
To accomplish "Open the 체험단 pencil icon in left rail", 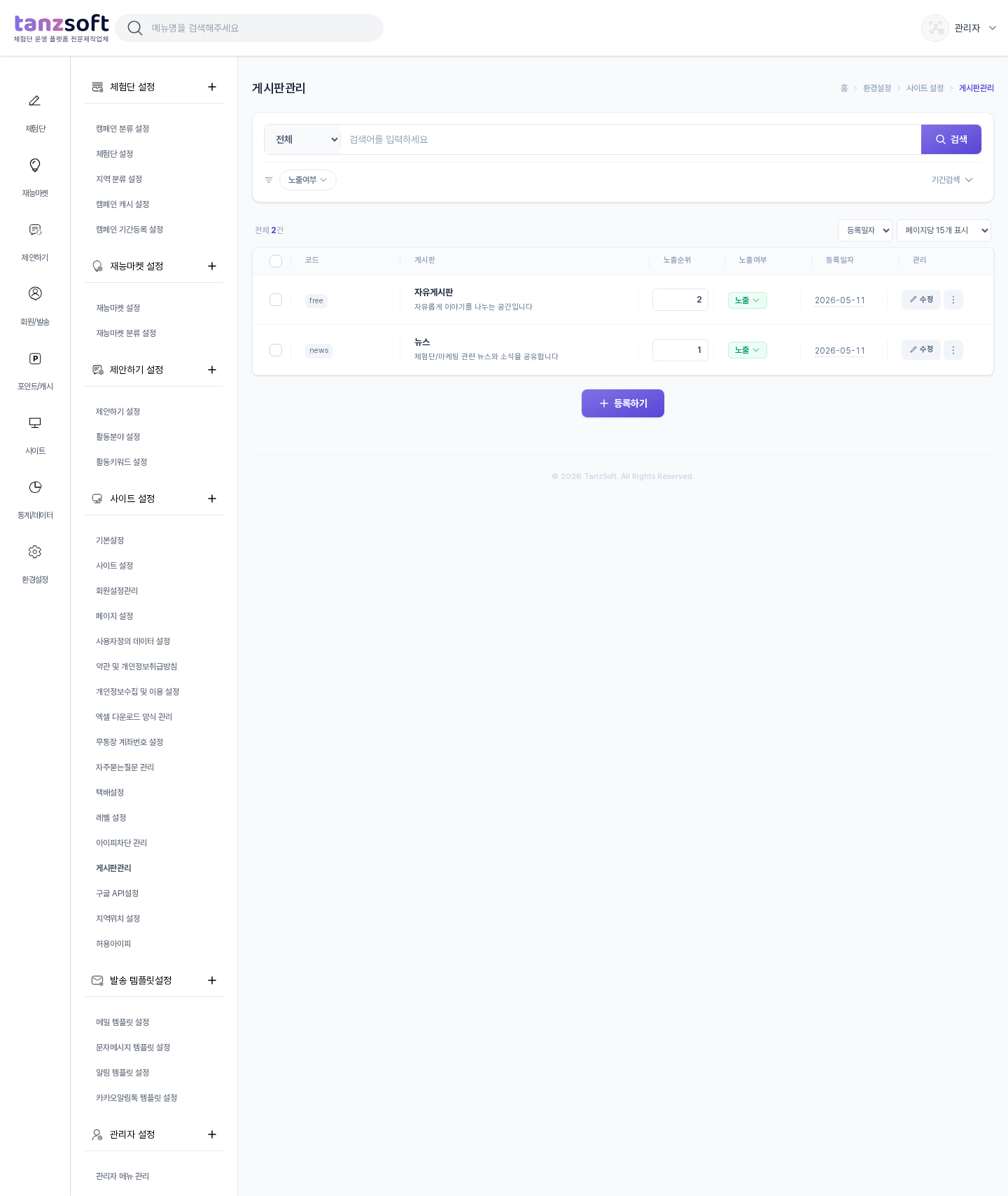I will (35, 101).
